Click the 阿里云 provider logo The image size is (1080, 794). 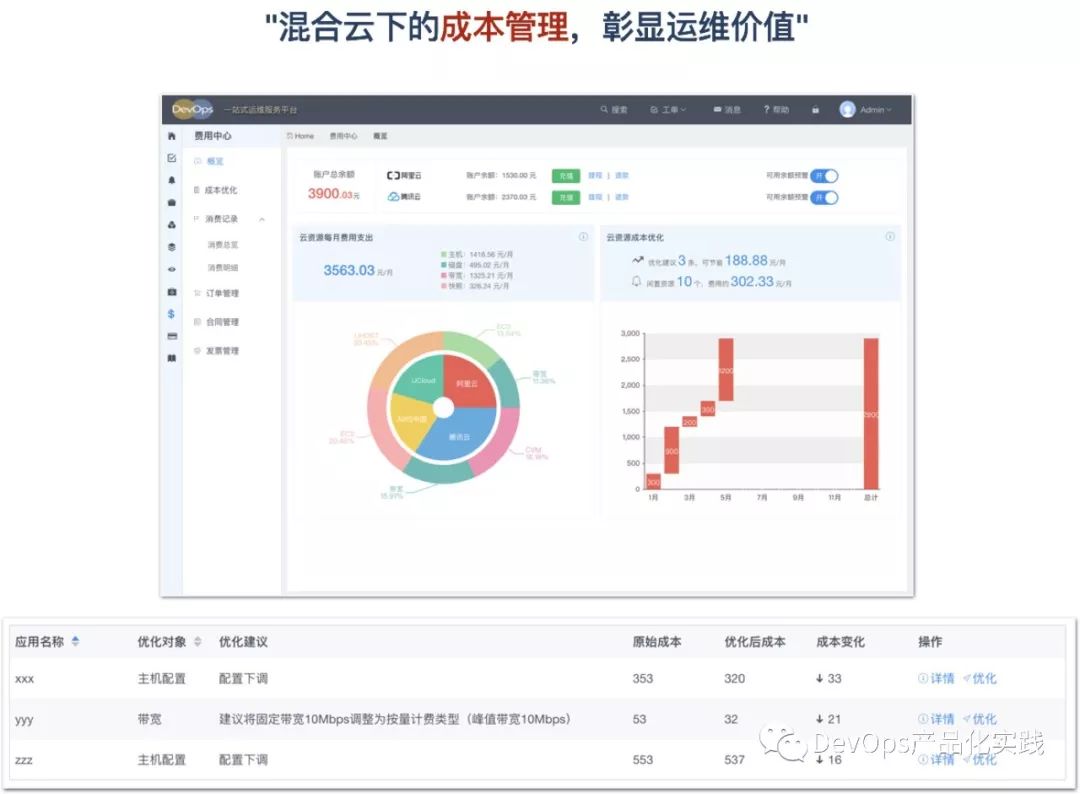click(404, 176)
